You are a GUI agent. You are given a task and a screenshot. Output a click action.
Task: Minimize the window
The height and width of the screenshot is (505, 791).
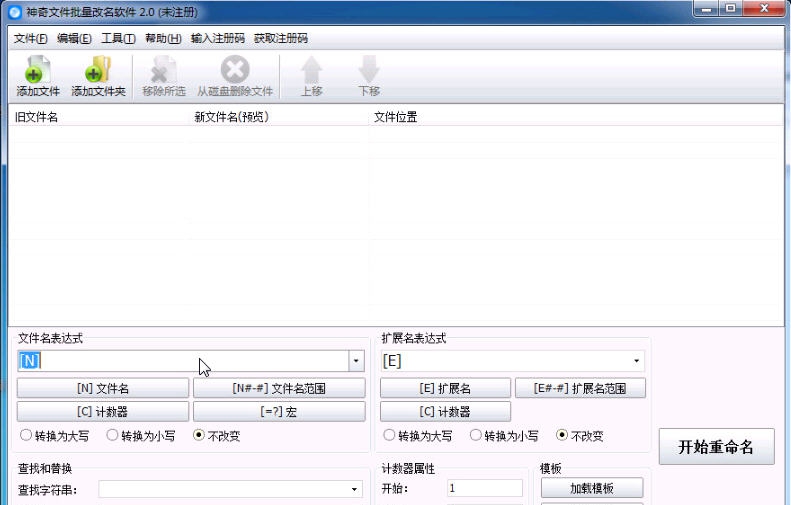click(706, 9)
